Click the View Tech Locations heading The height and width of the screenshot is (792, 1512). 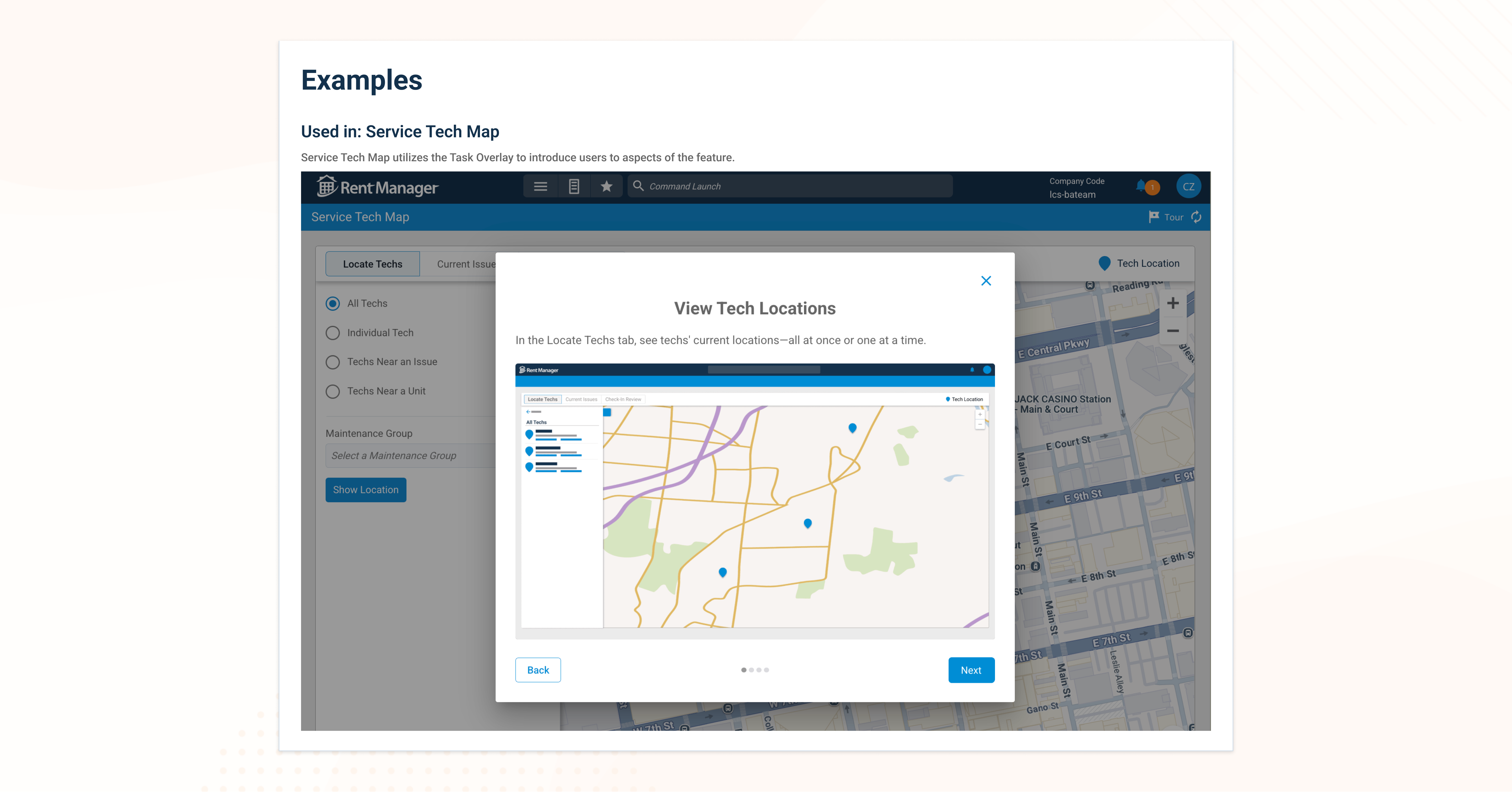754,308
